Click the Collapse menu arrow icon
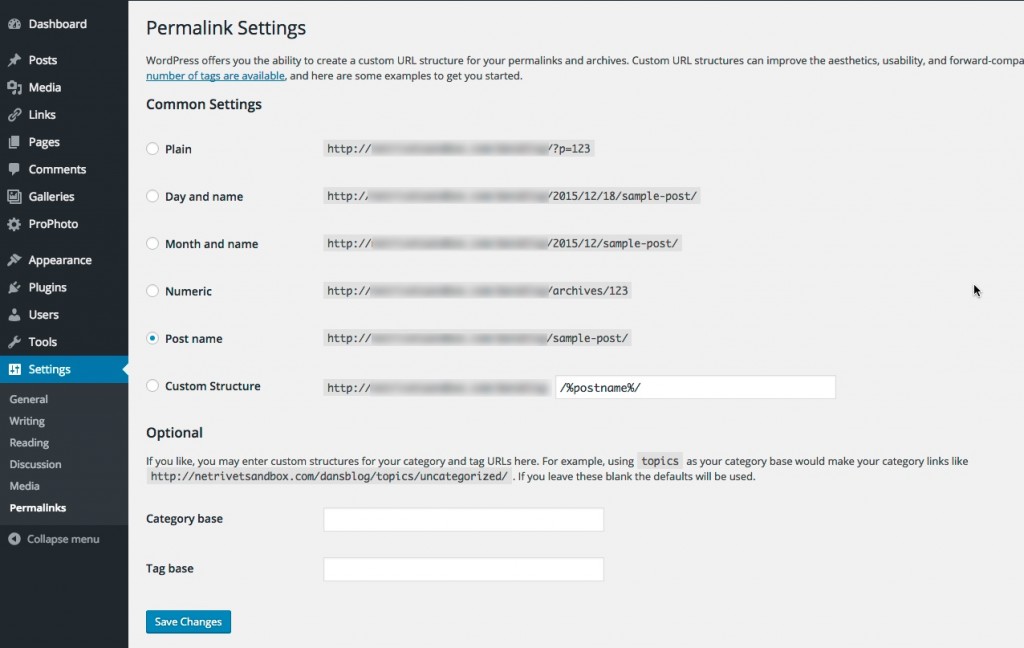 point(14,539)
